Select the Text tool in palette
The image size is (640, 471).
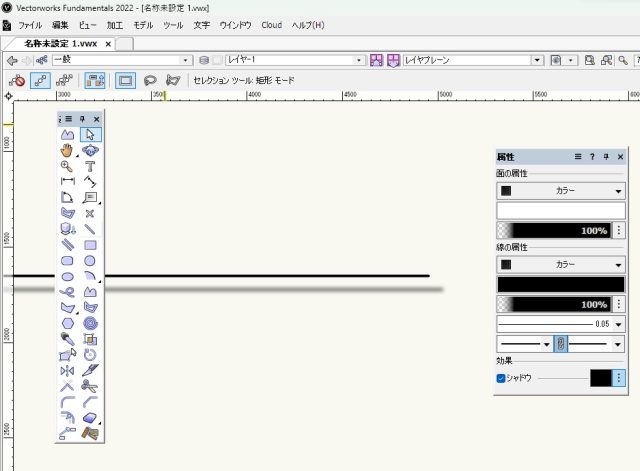[x=90, y=166]
